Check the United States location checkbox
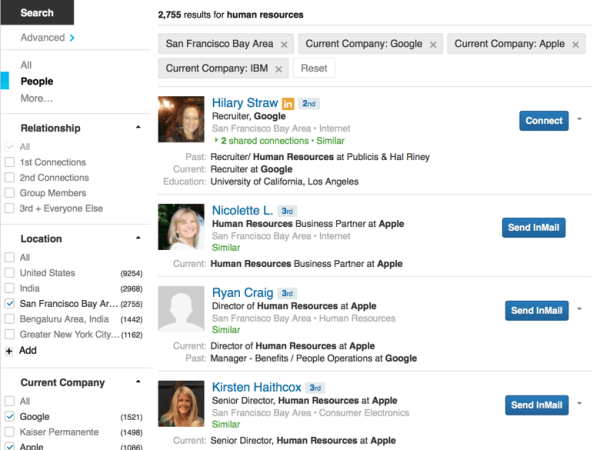This screenshot has height=450, width=600. point(10,273)
